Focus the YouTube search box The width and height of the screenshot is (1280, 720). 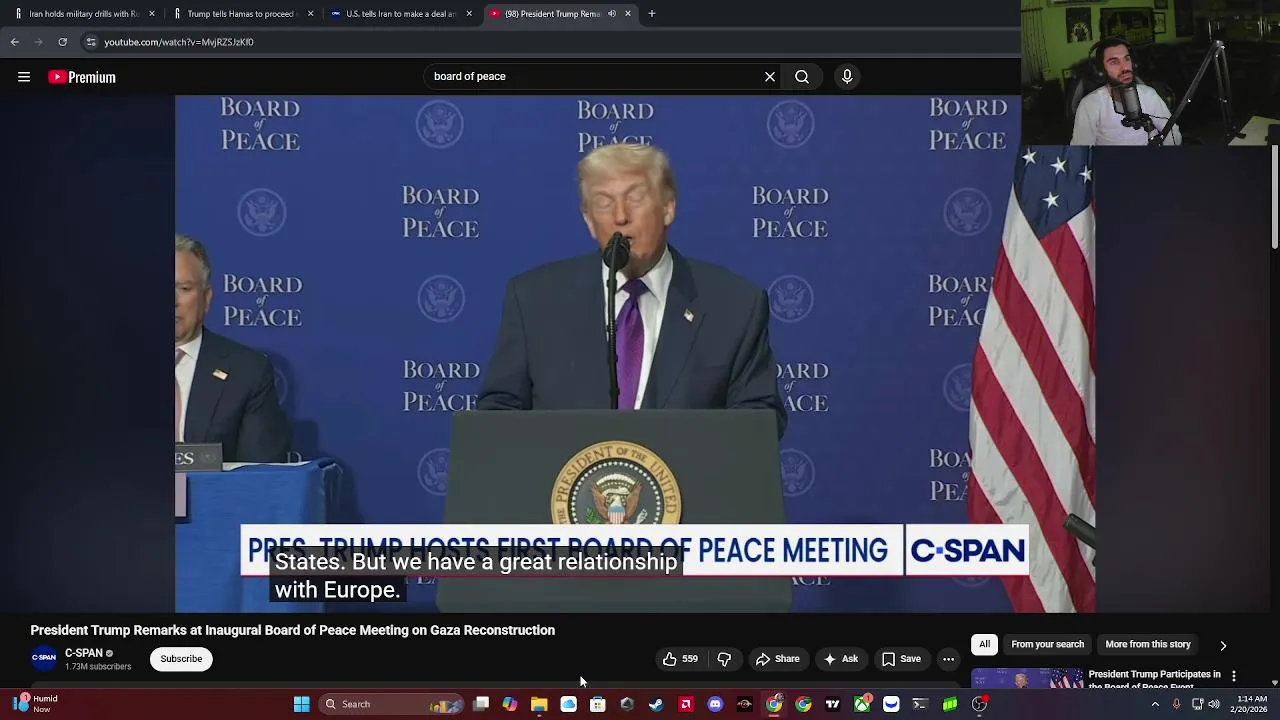[595, 77]
